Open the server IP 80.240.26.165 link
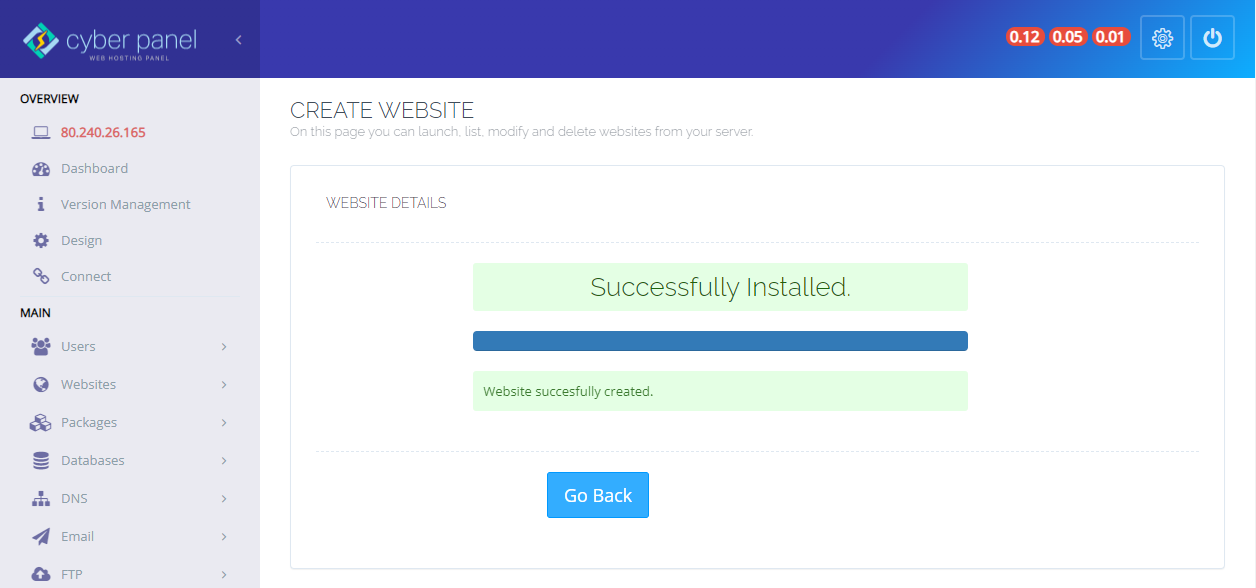The width and height of the screenshot is (1256, 588). point(103,133)
